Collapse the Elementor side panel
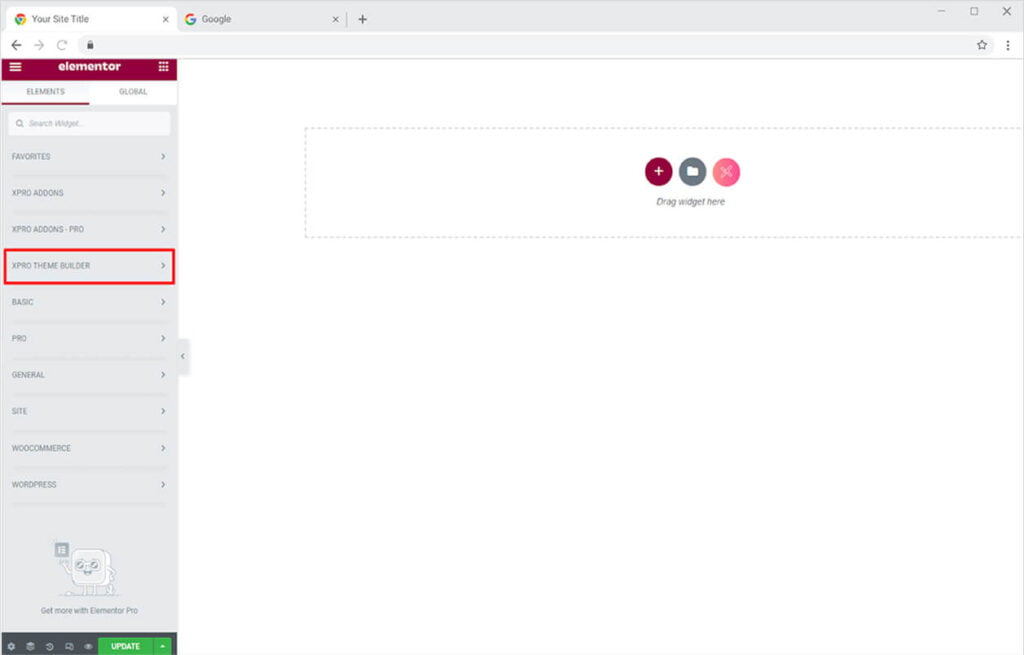 (182, 356)
